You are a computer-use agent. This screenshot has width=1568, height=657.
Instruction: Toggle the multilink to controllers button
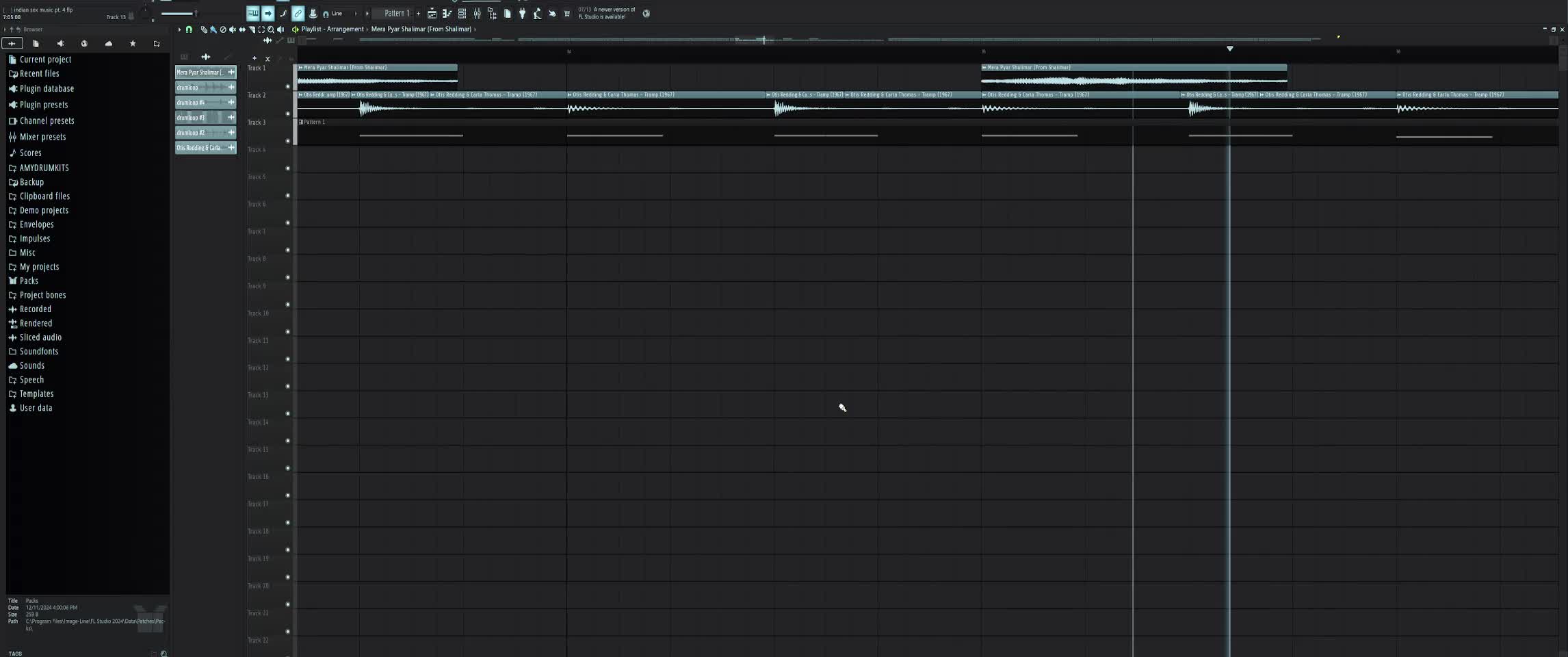coord(298,13)
